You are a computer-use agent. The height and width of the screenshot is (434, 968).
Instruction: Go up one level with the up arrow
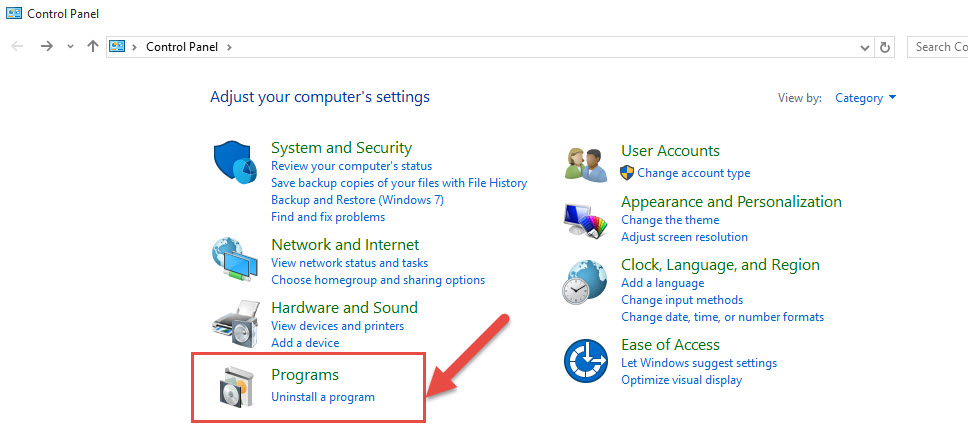tap(93, 46)
